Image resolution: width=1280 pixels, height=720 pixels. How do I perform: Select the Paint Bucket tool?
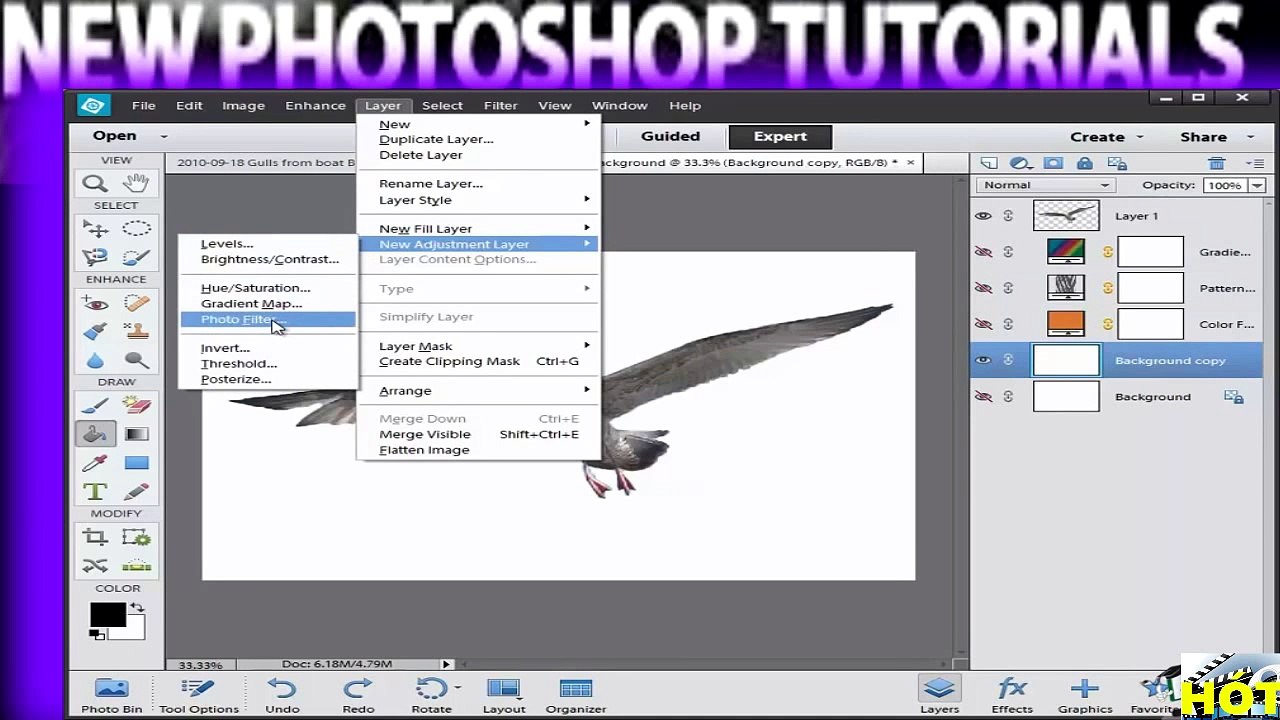tap(95, 434)
